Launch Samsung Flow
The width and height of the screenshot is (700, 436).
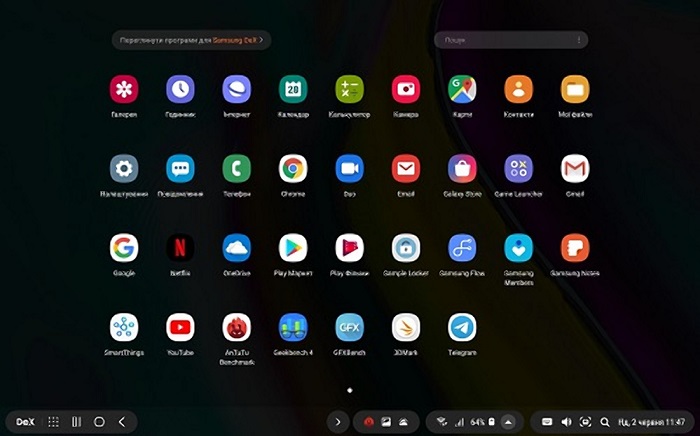coord(462,248)
